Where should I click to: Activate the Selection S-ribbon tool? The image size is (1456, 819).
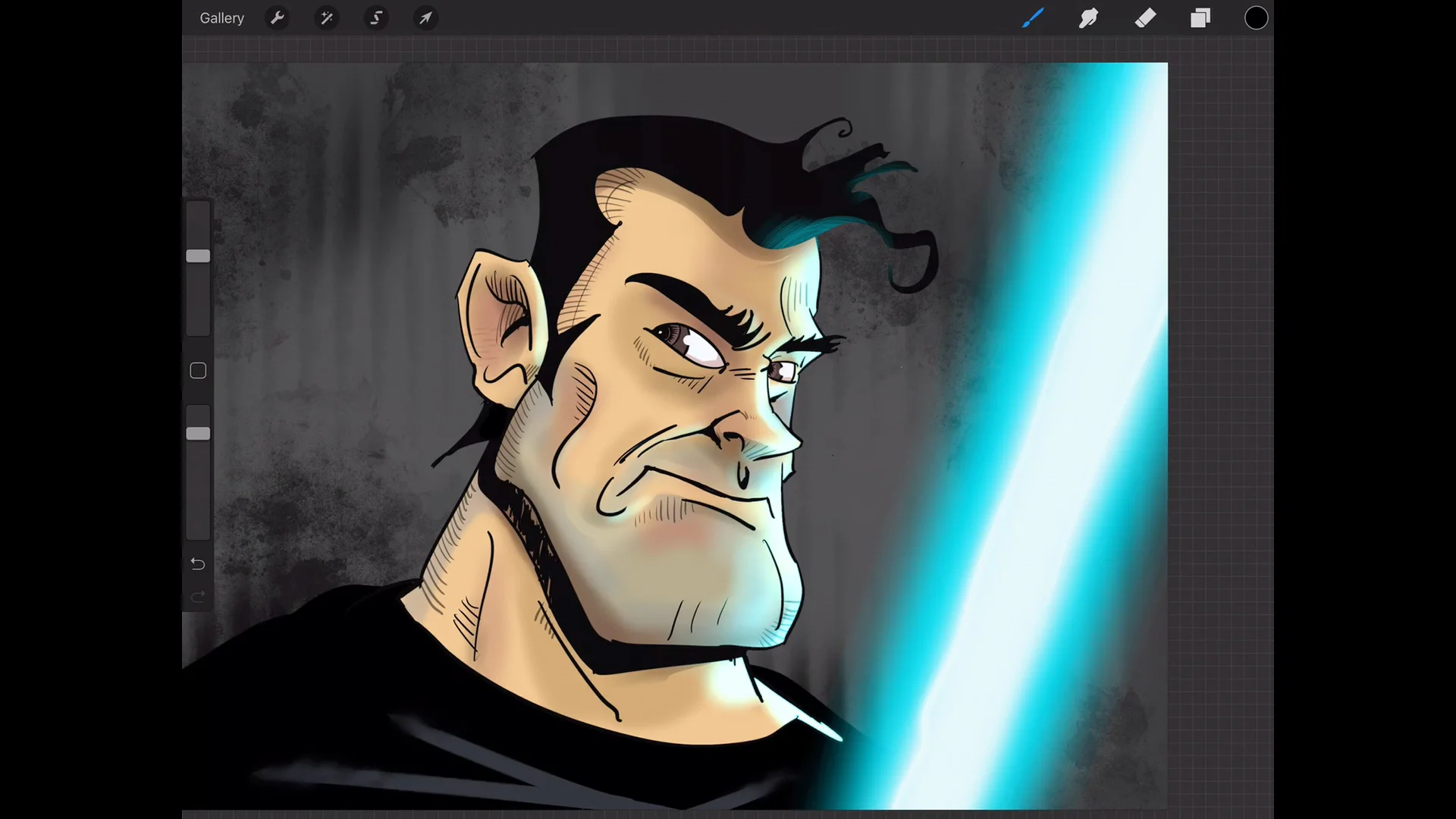tap(376, 18)
